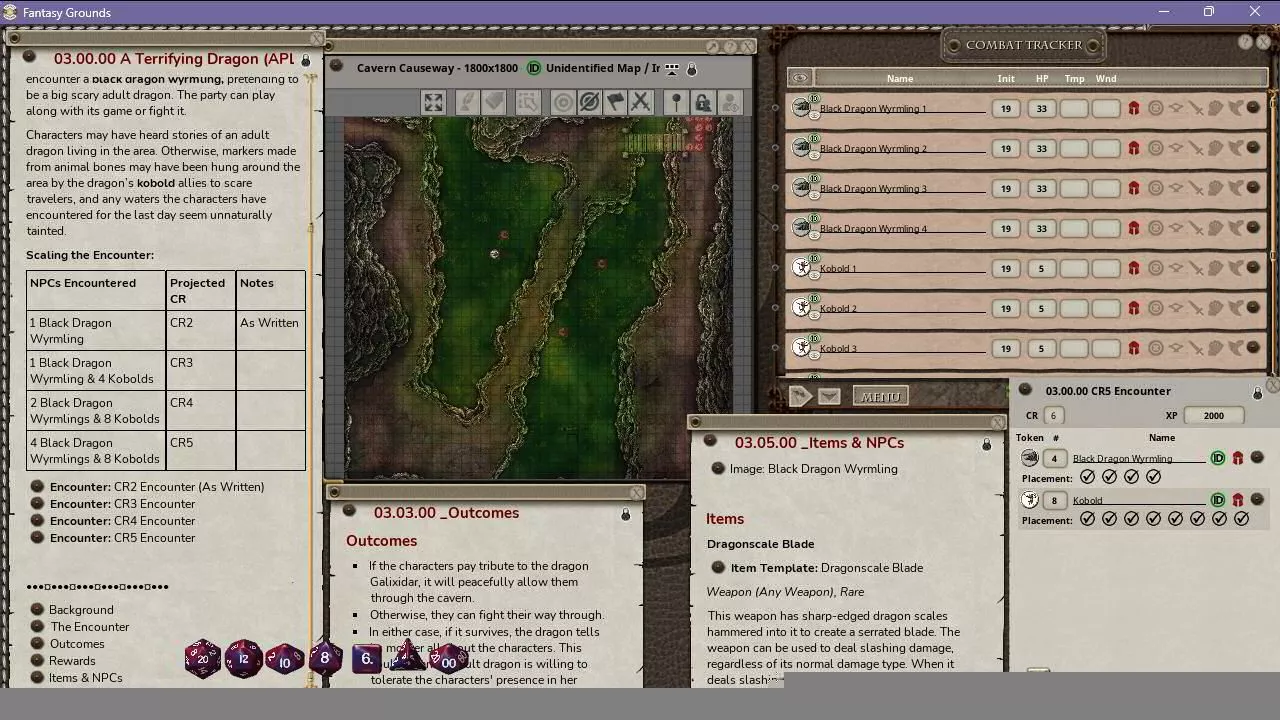Viewport: 1280px width, 720px height.
Task: Click the grayed eraser tool in map toolbar
Action: 493,102
